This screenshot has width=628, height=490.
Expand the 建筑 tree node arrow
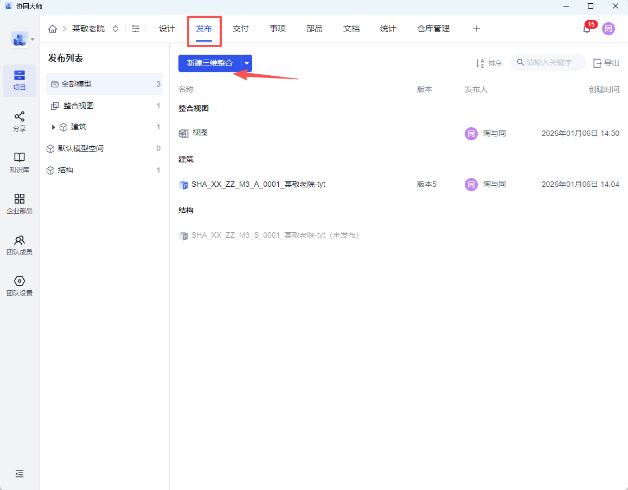pos(53,127)
